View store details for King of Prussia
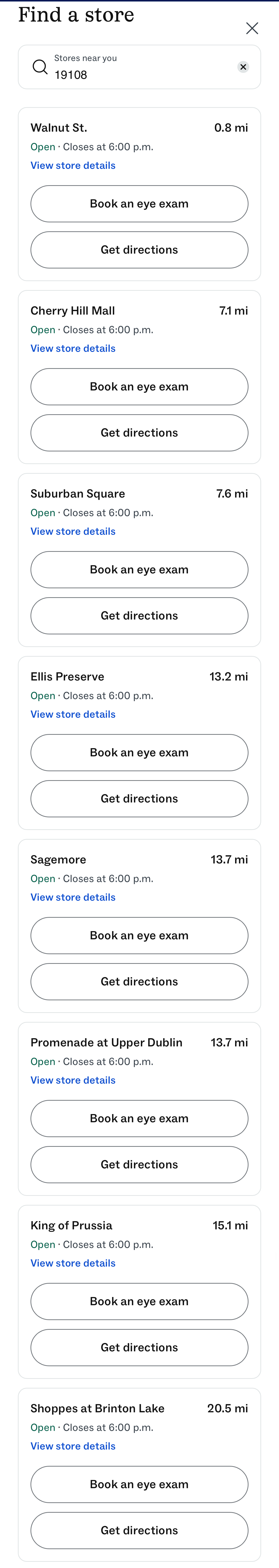Viewport: 279px width, 1568px height. point(72,1262)
